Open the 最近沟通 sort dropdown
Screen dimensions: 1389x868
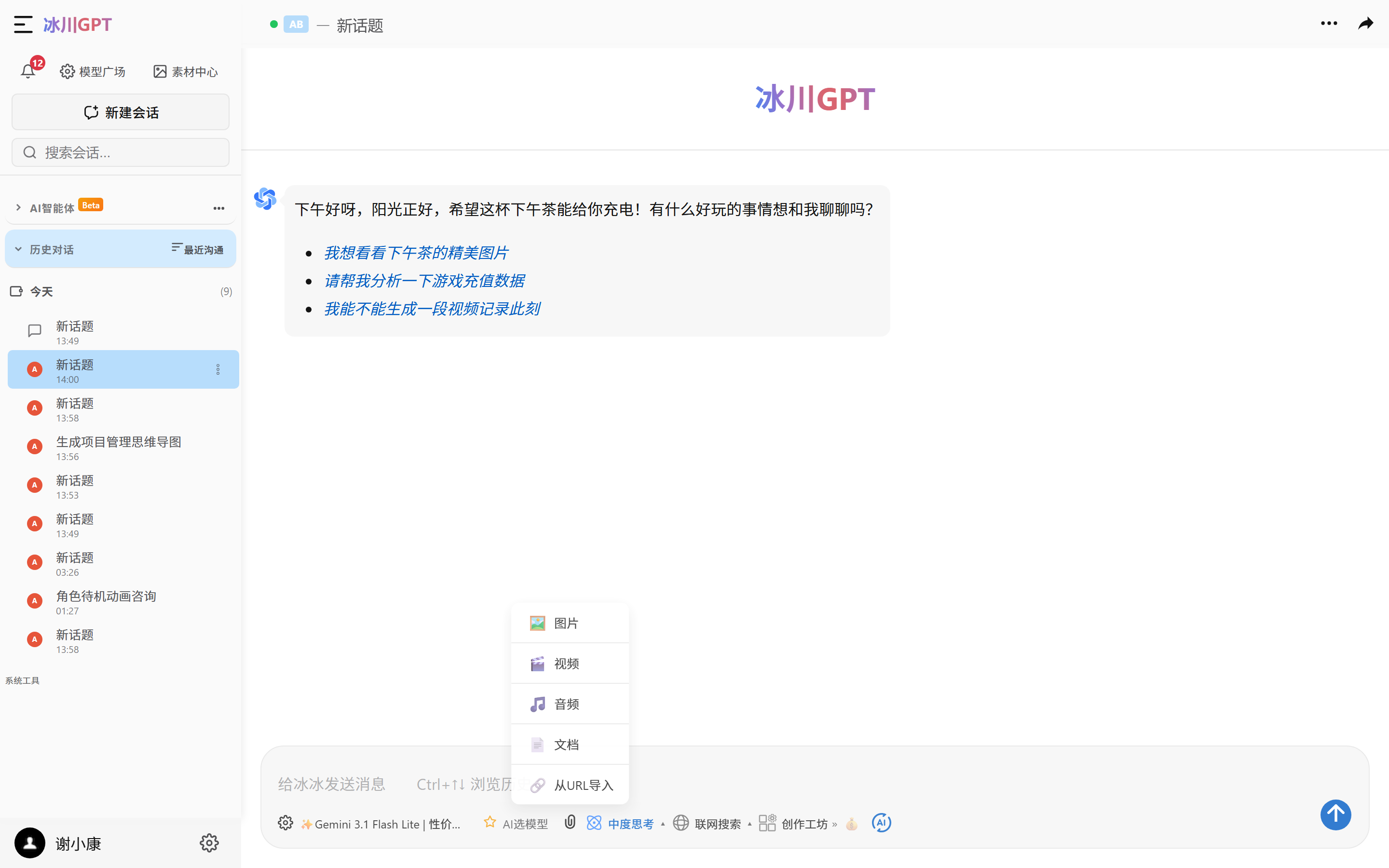coord(197,249)
